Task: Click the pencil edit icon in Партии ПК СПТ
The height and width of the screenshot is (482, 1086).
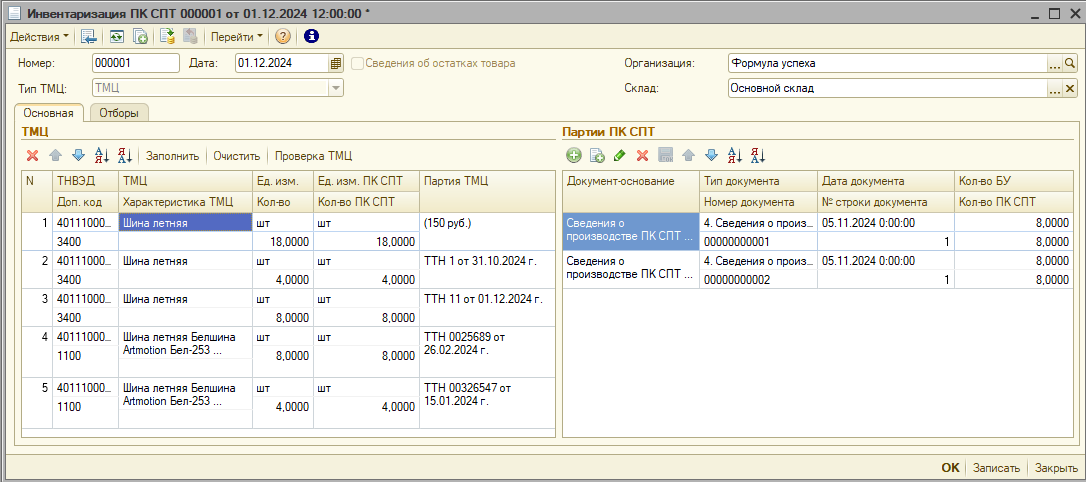Action: coord(619,155)
